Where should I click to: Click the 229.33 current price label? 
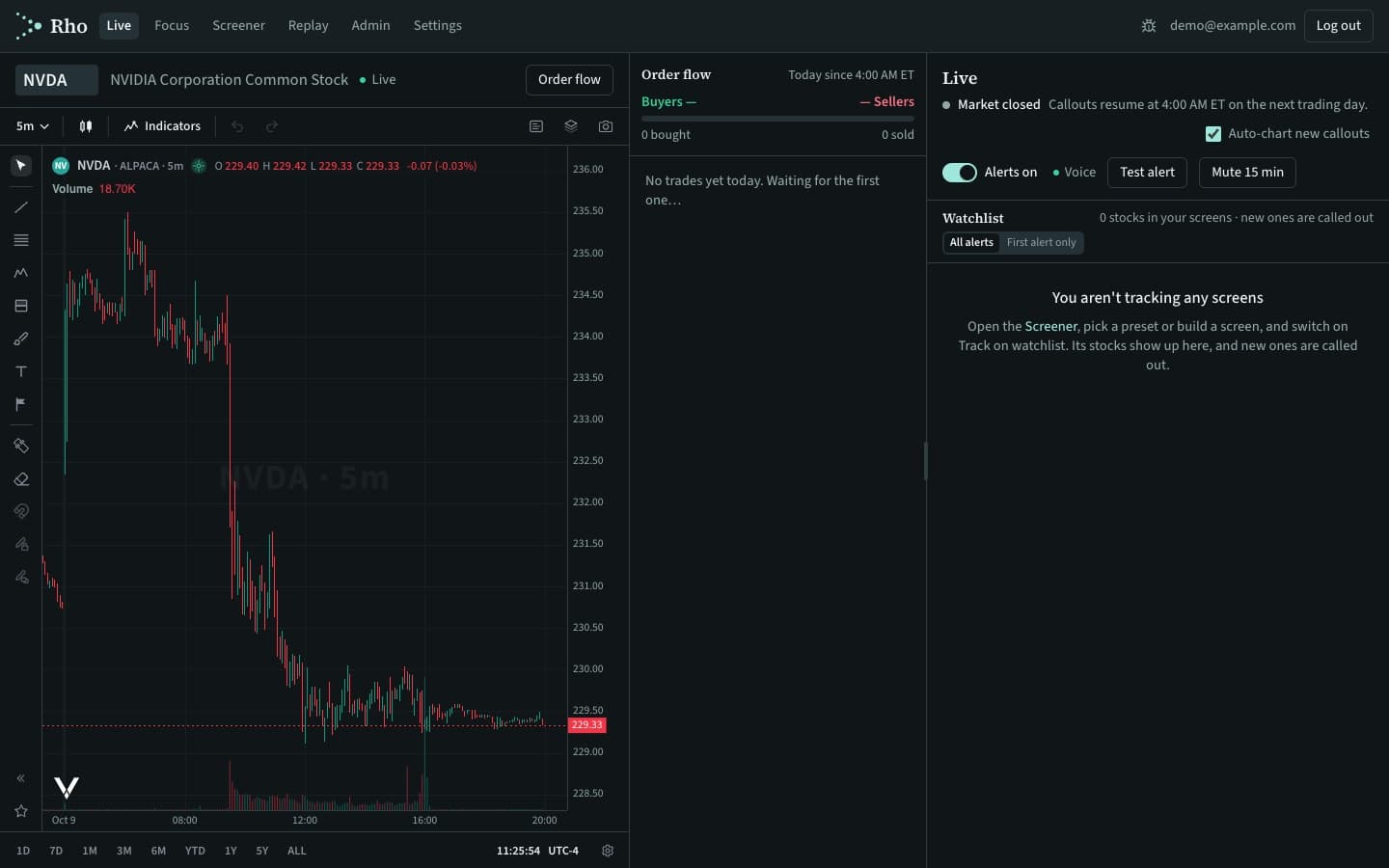(586, 725)
